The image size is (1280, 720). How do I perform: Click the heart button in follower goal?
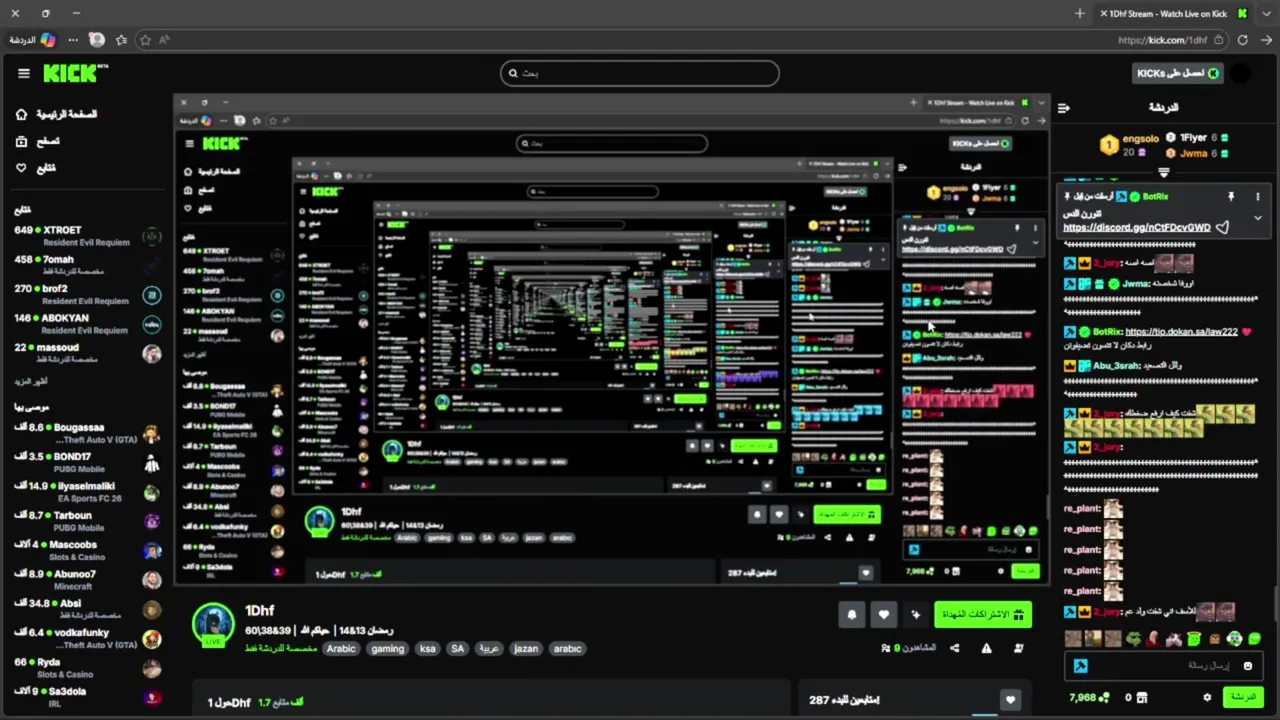(1010, 700)
